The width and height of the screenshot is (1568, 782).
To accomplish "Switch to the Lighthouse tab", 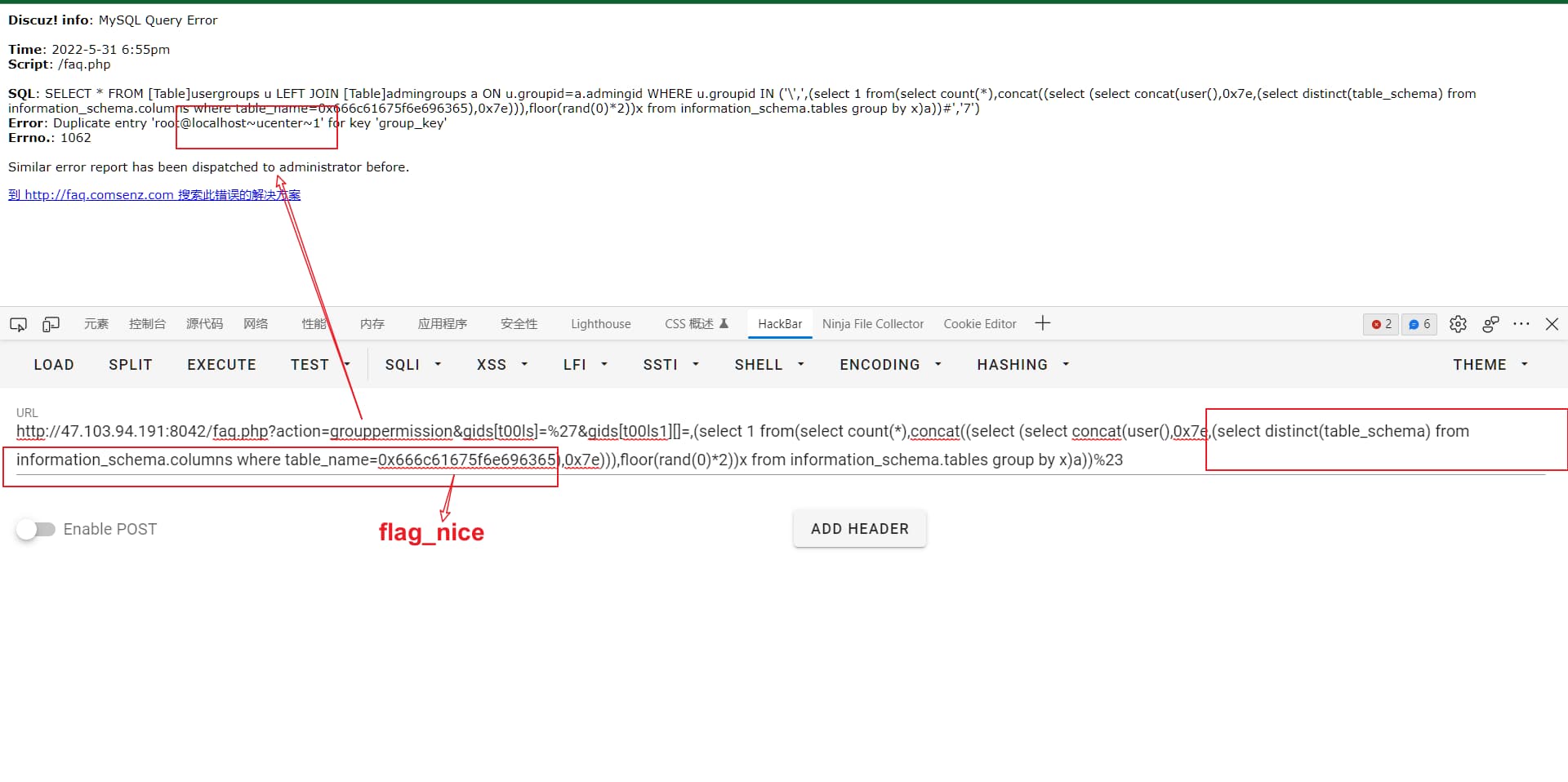I will tap(601, 324).
